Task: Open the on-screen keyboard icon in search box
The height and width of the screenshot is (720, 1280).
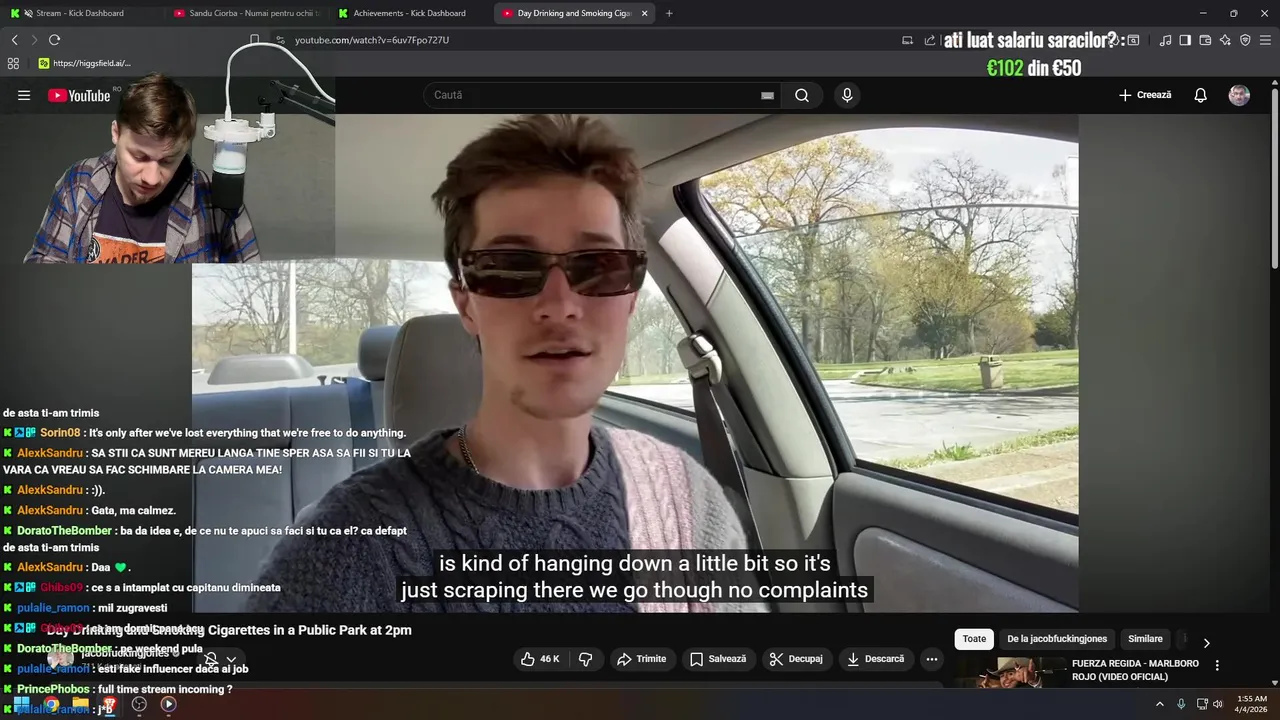Action: [x=767, y=95]
